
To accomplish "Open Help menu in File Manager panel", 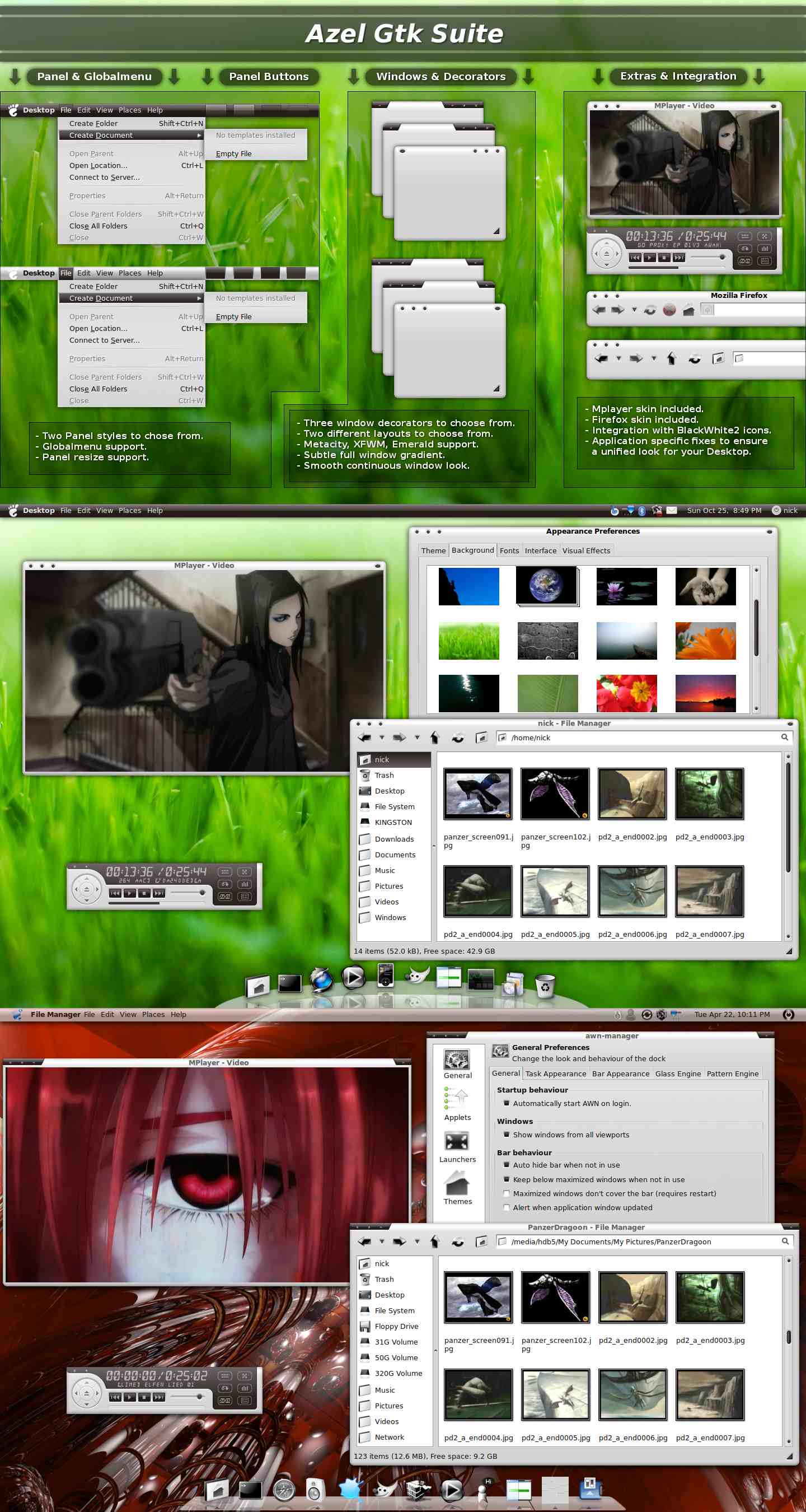I will point(179,1014).
